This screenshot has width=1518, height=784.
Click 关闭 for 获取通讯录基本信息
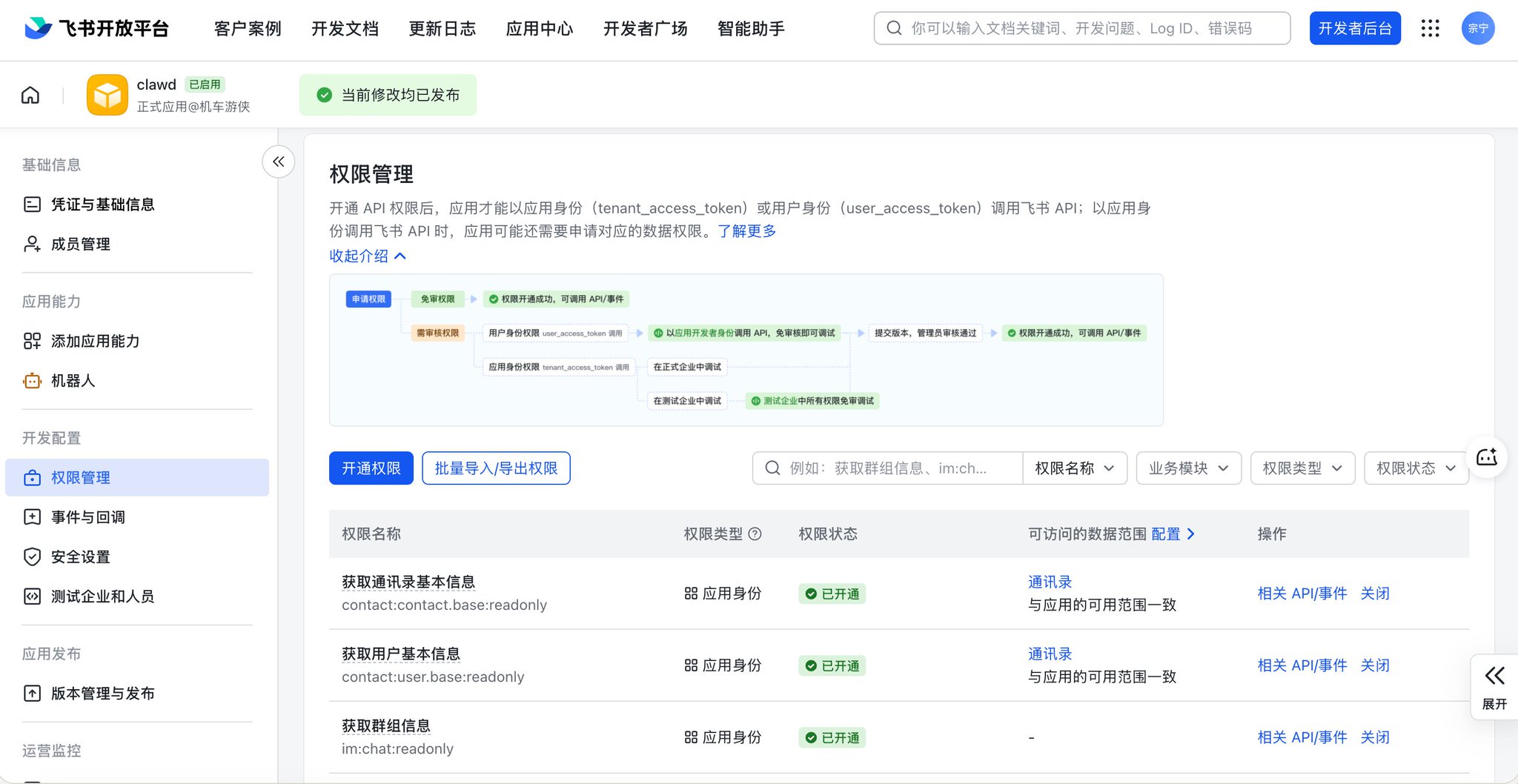click(1375, 594)
